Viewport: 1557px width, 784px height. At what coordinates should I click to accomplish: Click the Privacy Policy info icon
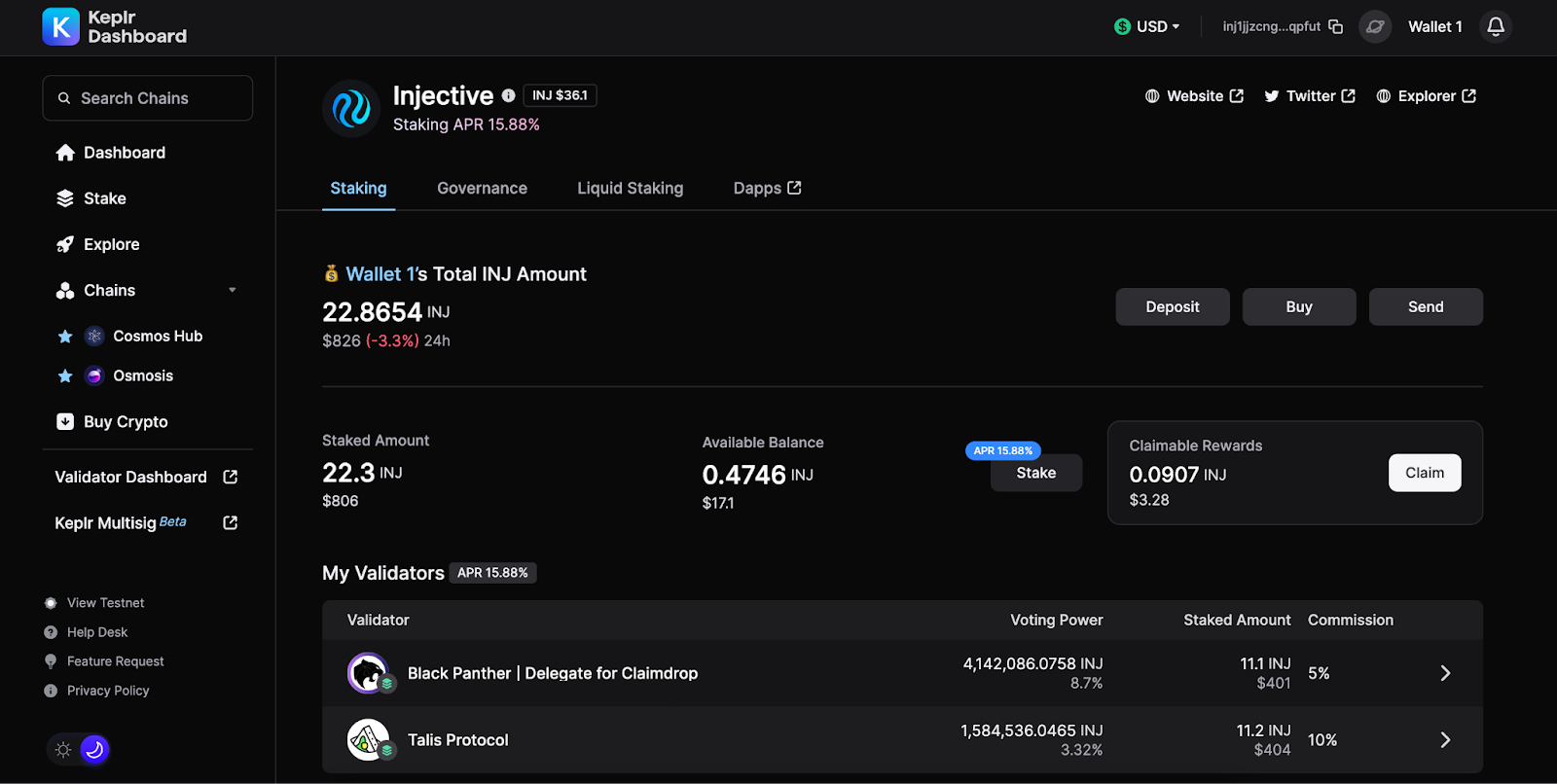pyautogui.click(x=51, y=691)
